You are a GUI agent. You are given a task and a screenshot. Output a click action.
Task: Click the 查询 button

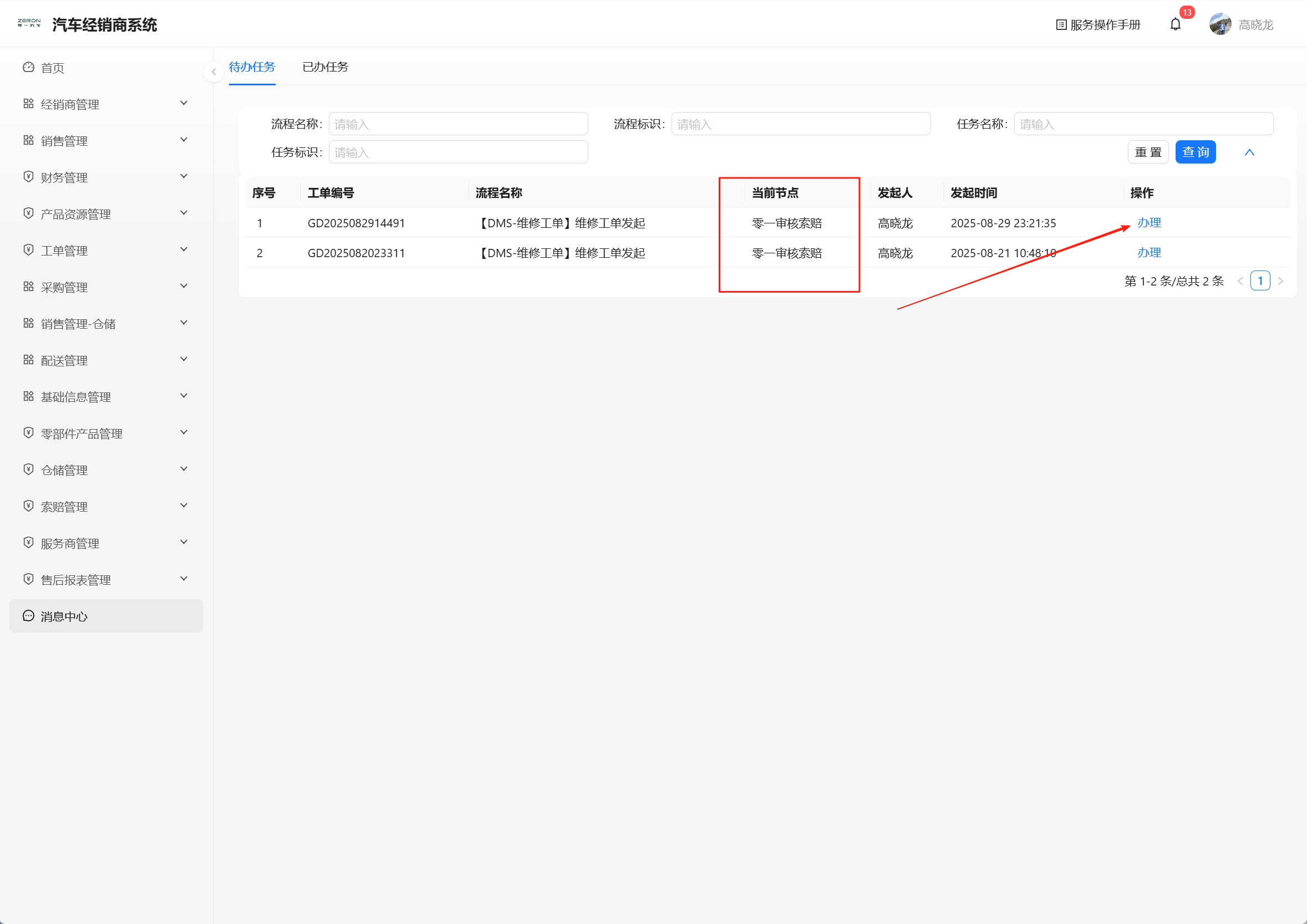pos(1196,152)
